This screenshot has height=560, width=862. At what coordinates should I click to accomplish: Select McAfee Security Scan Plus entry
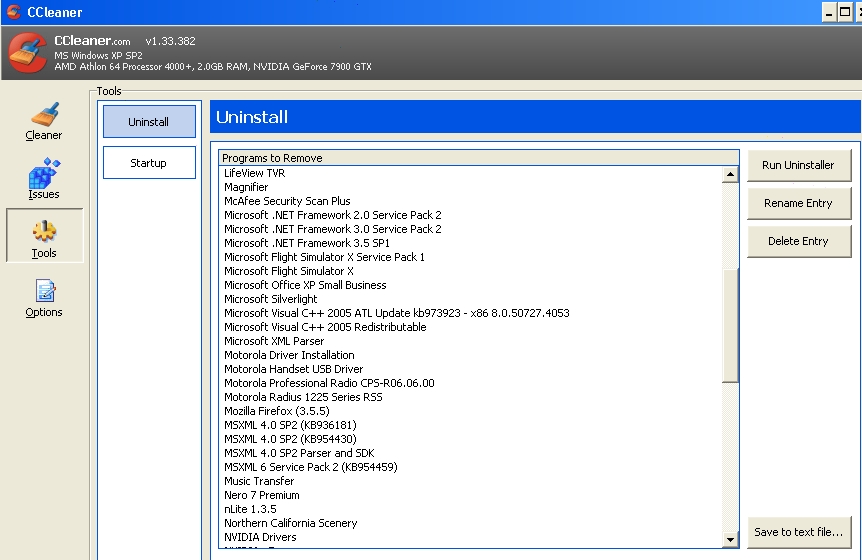(287, 201)
